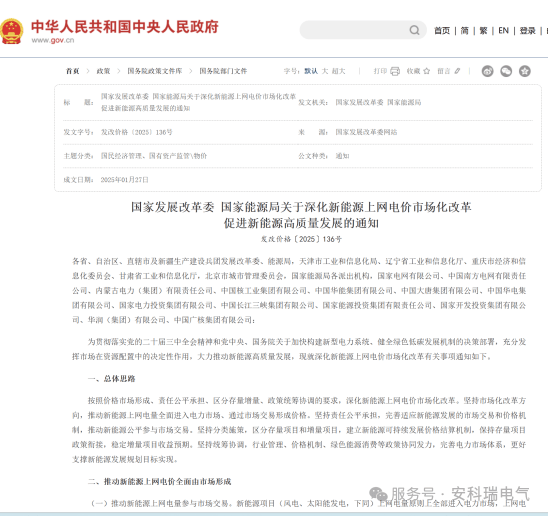Share via the Weibo icon

488,71
